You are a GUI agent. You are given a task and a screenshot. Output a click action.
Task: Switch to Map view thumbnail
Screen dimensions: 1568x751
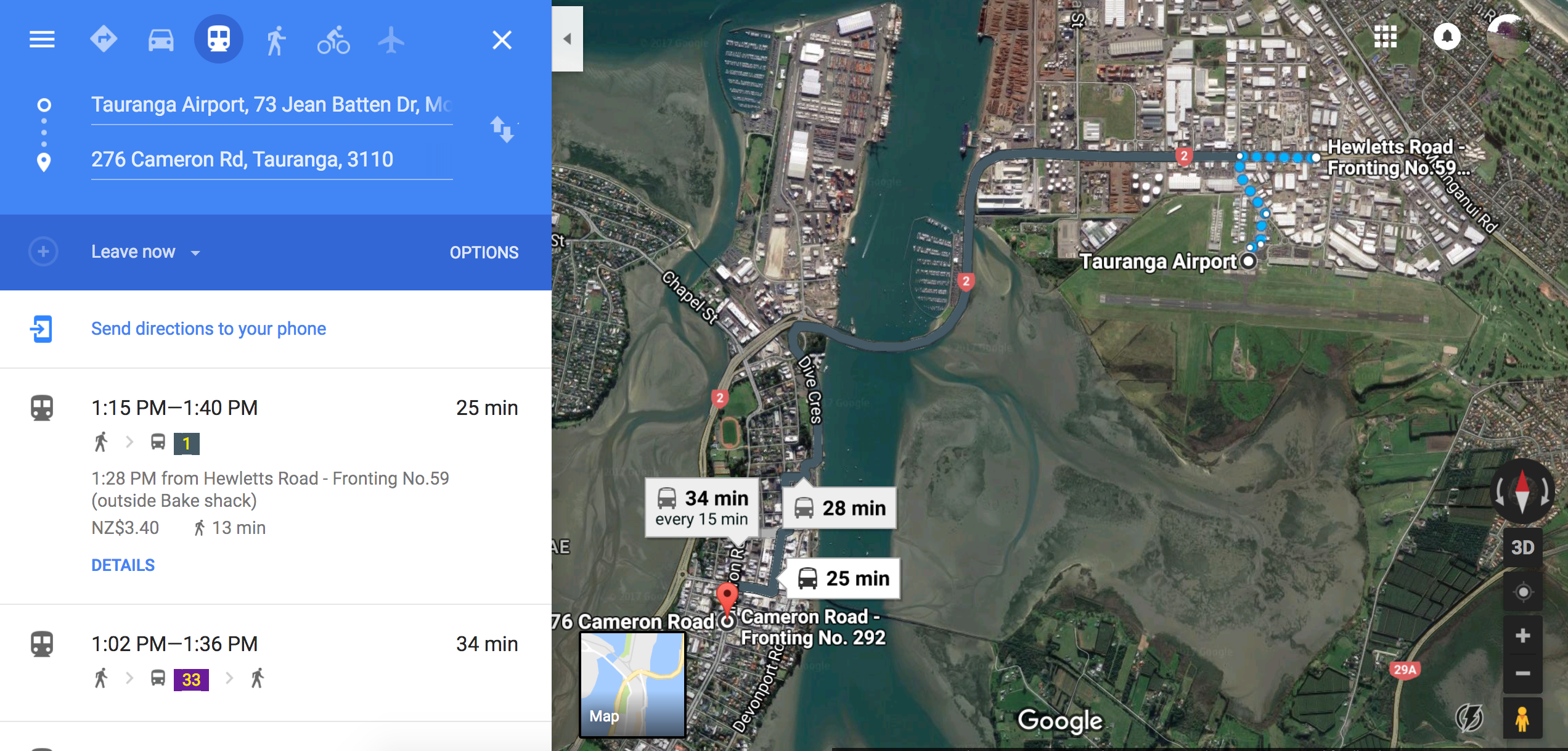pos(632,684)
